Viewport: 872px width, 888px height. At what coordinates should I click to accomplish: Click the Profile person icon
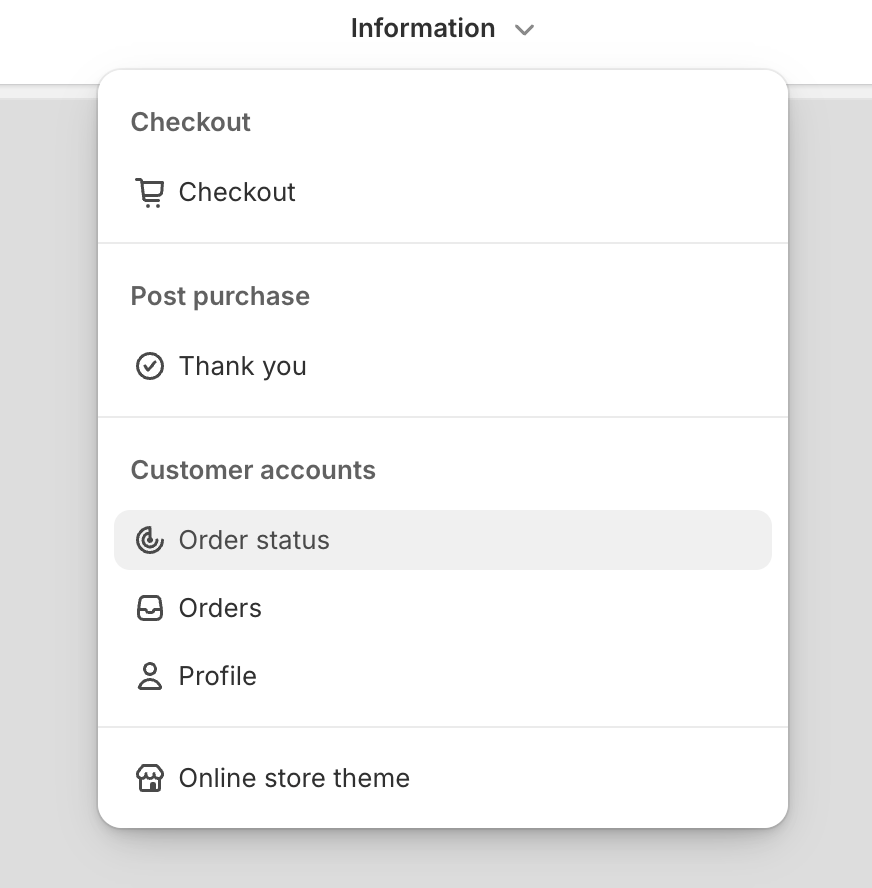pyautogui.click(x=149, y=676)
